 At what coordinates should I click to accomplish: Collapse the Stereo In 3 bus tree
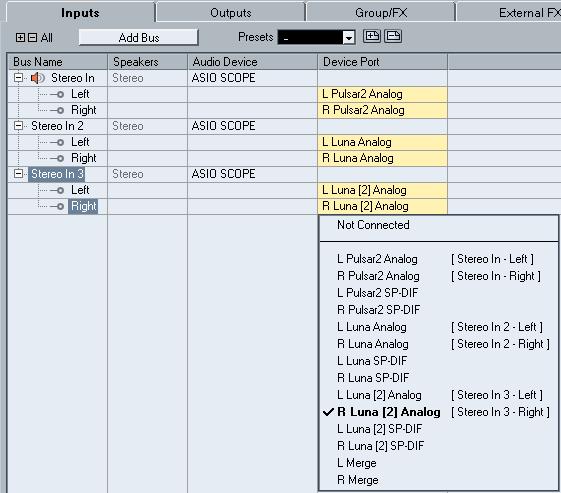pyautogui.click(x=18, y=174)
